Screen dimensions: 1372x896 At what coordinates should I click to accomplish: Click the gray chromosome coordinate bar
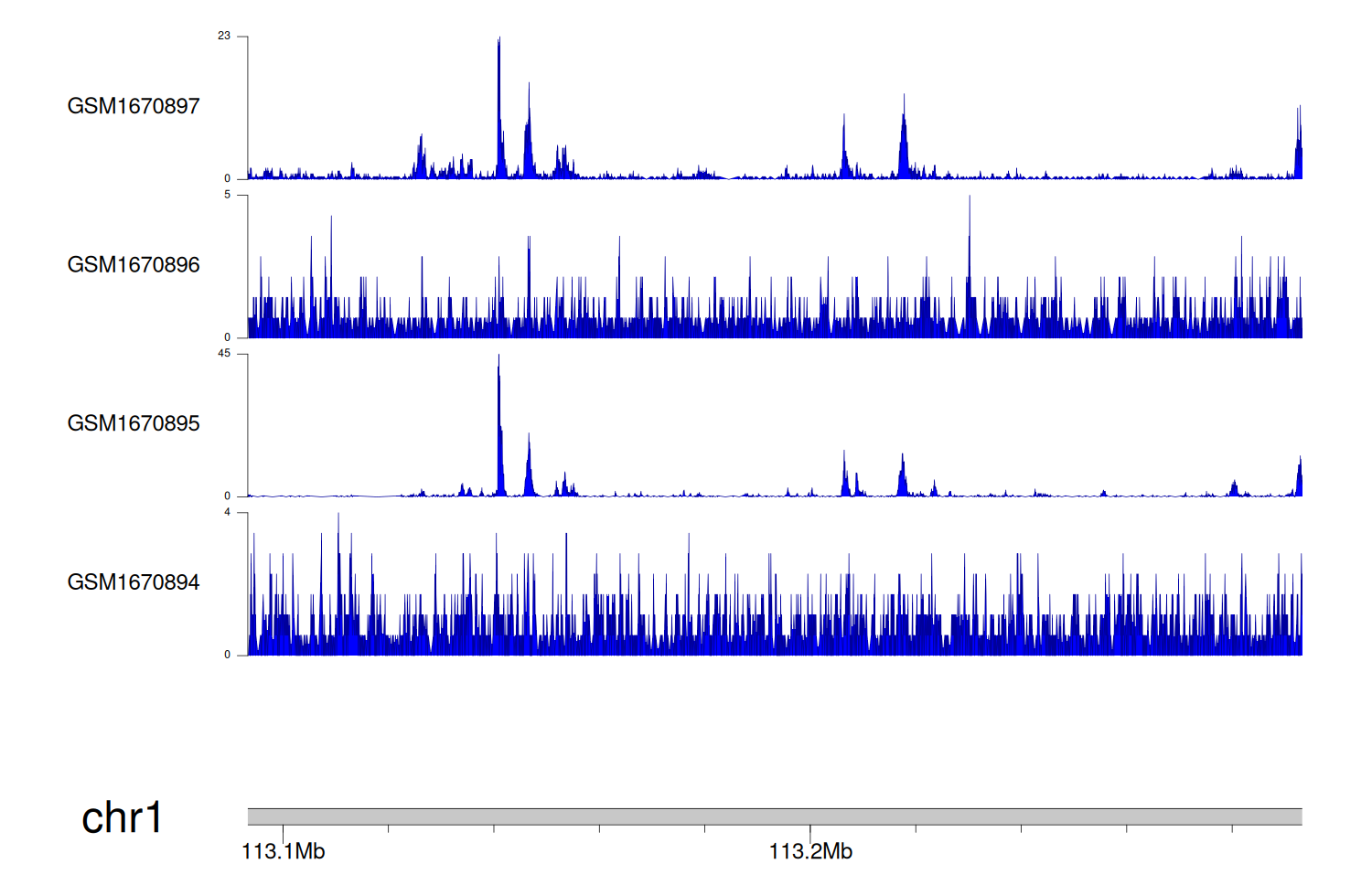coord(774,816)
